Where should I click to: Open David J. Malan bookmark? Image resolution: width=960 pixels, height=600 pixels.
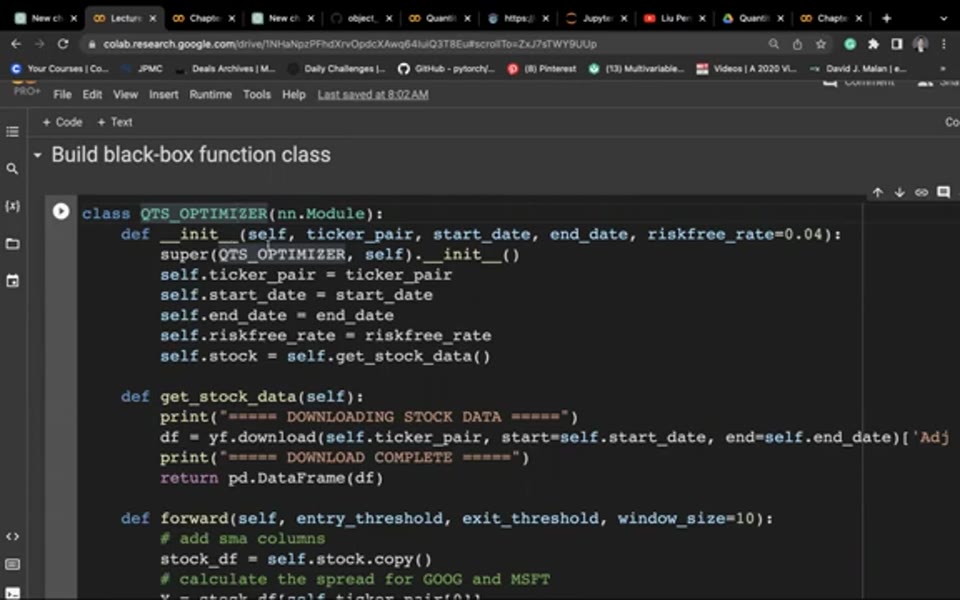[x=858, y=69]
